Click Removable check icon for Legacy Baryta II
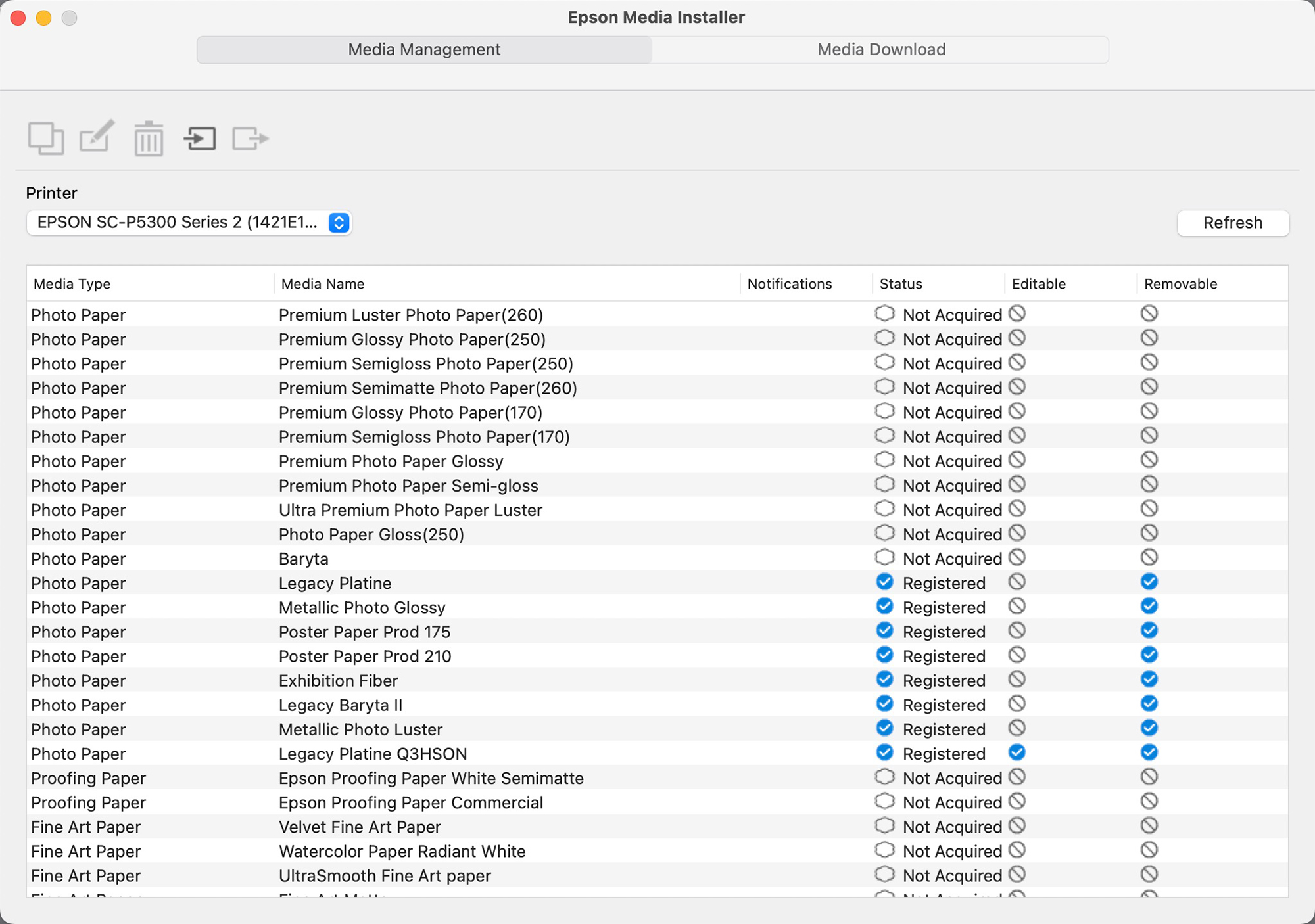 pos(1149,703)
